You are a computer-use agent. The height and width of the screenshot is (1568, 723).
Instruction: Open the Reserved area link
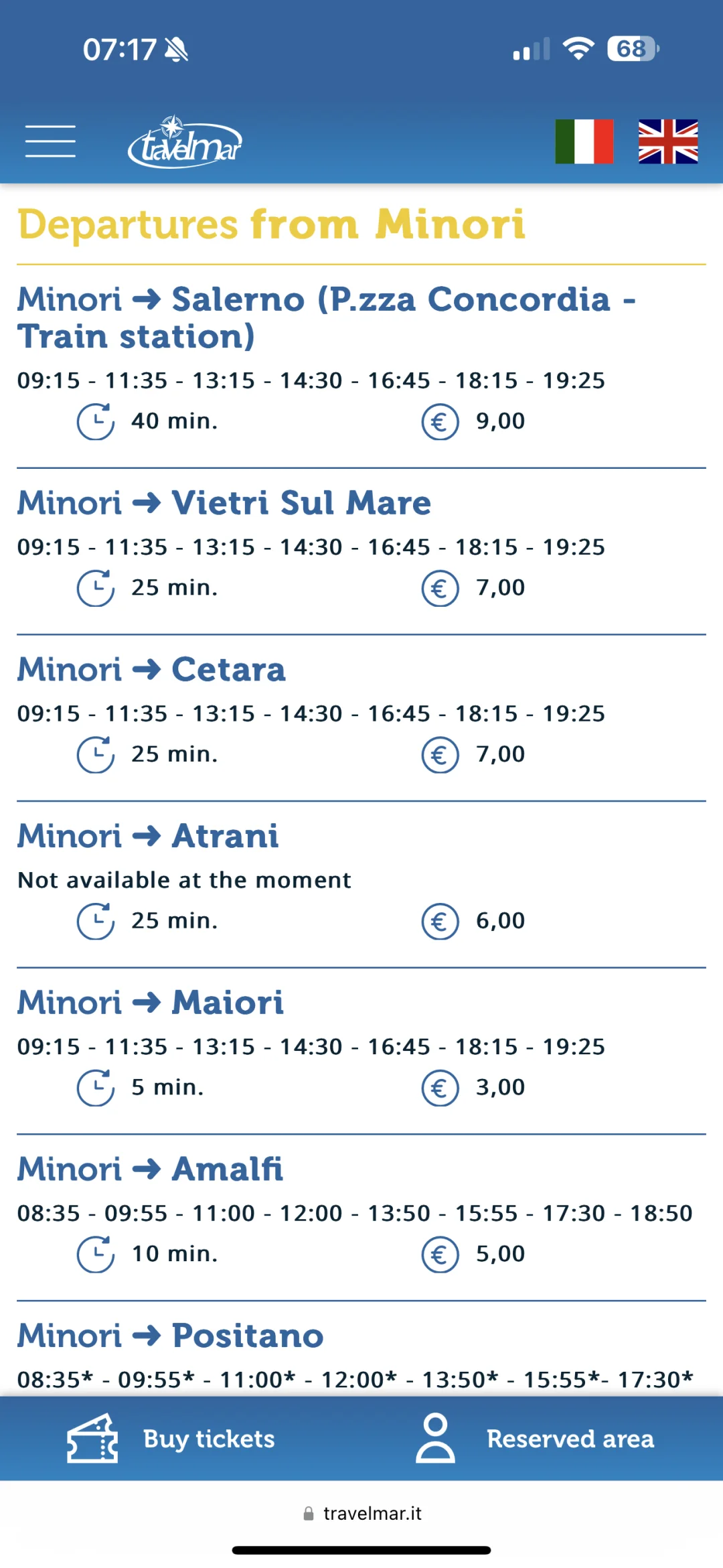coord(570,1439)
